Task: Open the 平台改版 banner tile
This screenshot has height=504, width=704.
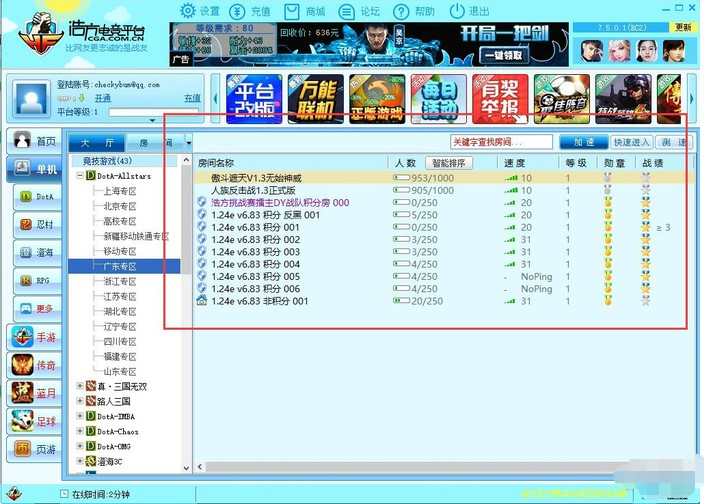Action: coord(254,99)
